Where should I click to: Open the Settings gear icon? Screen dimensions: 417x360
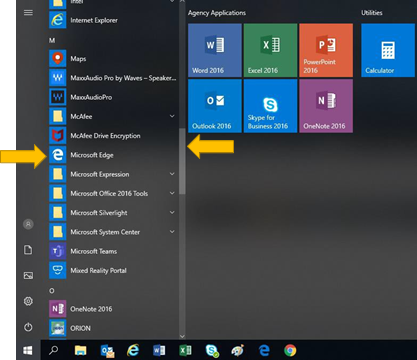click(x=28, y=301)
